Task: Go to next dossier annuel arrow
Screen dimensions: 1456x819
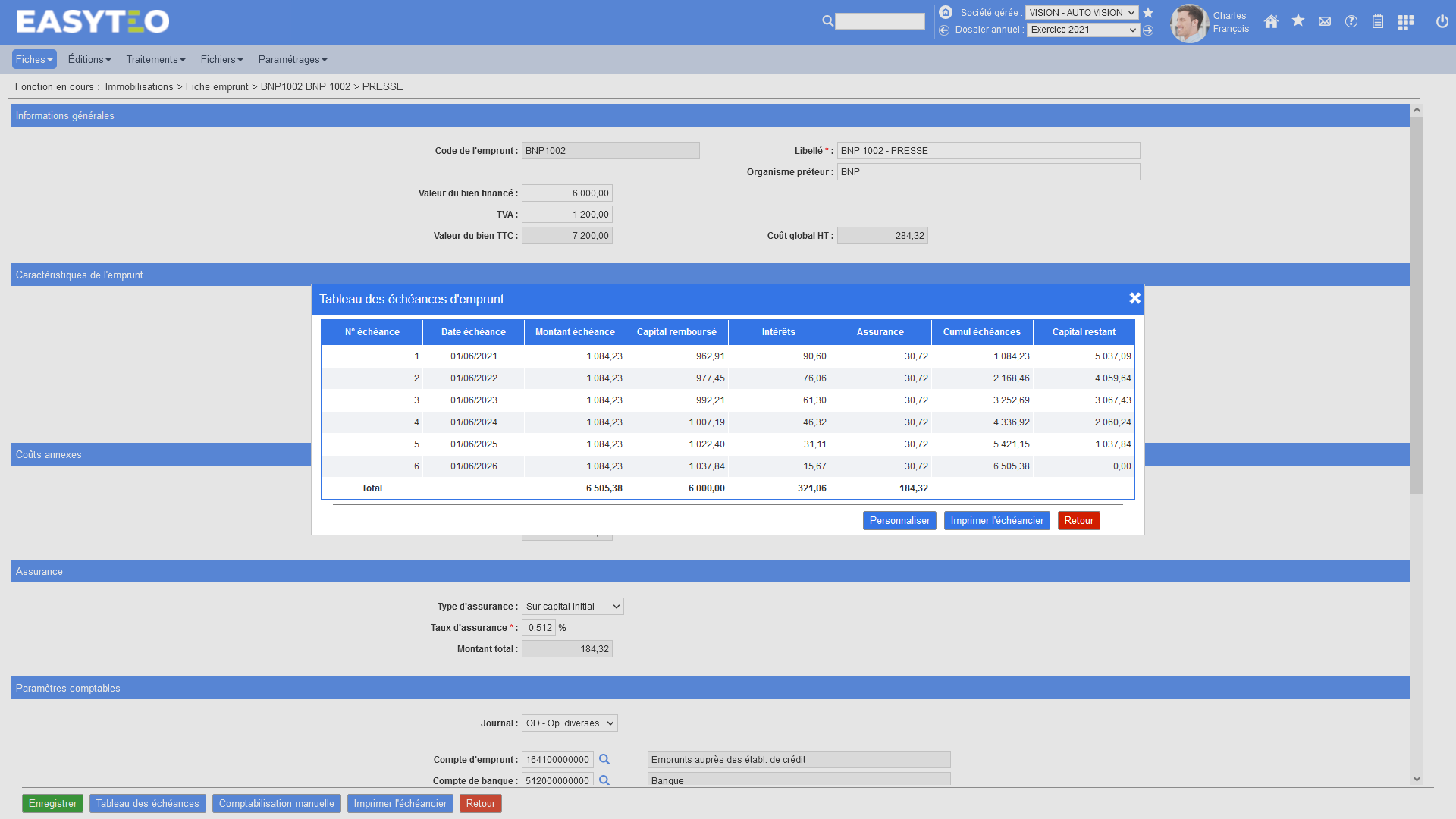Action: point(1148,30)
